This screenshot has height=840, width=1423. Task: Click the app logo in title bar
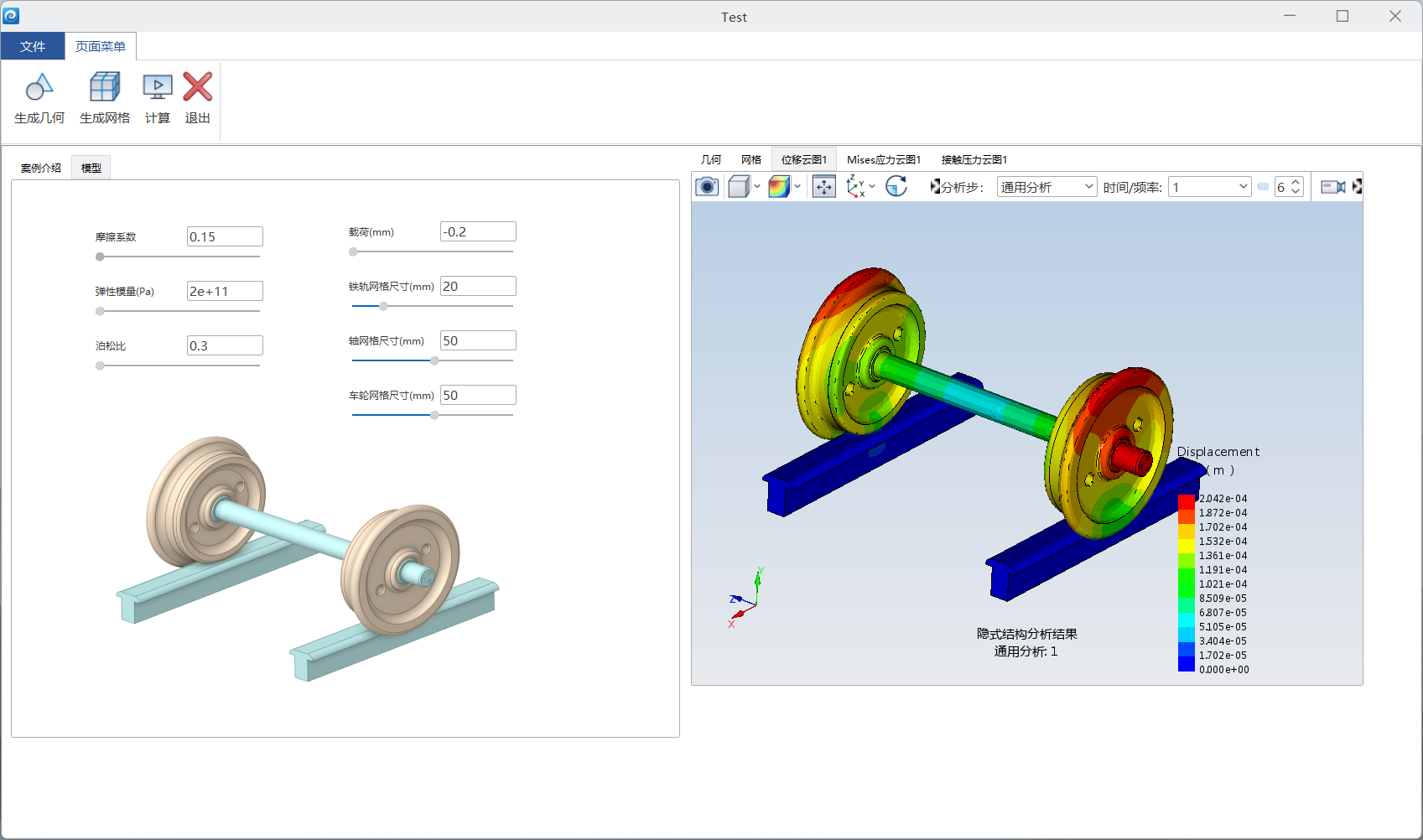12,16
